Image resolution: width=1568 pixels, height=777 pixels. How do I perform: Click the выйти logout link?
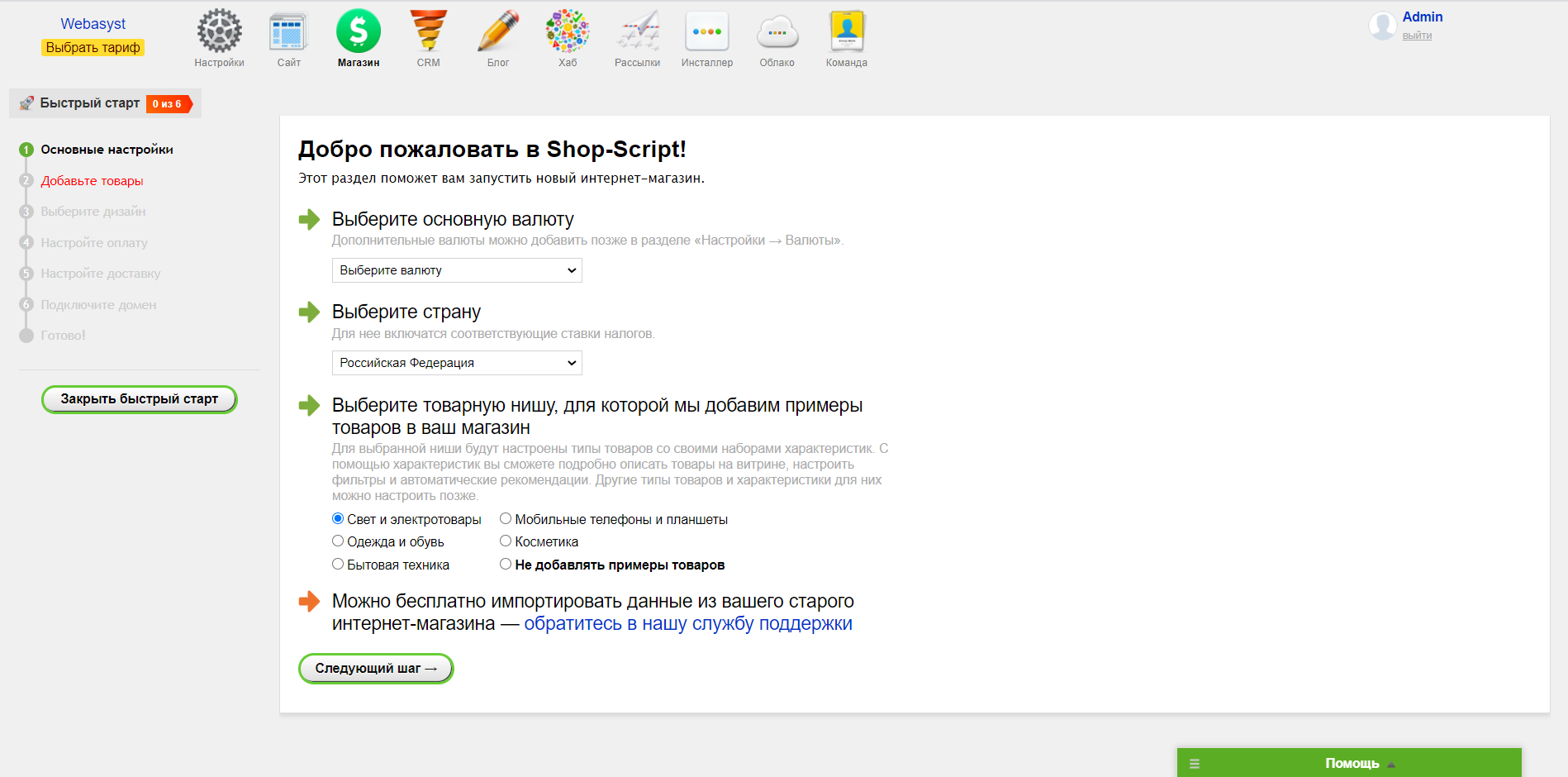(1417, 36)
